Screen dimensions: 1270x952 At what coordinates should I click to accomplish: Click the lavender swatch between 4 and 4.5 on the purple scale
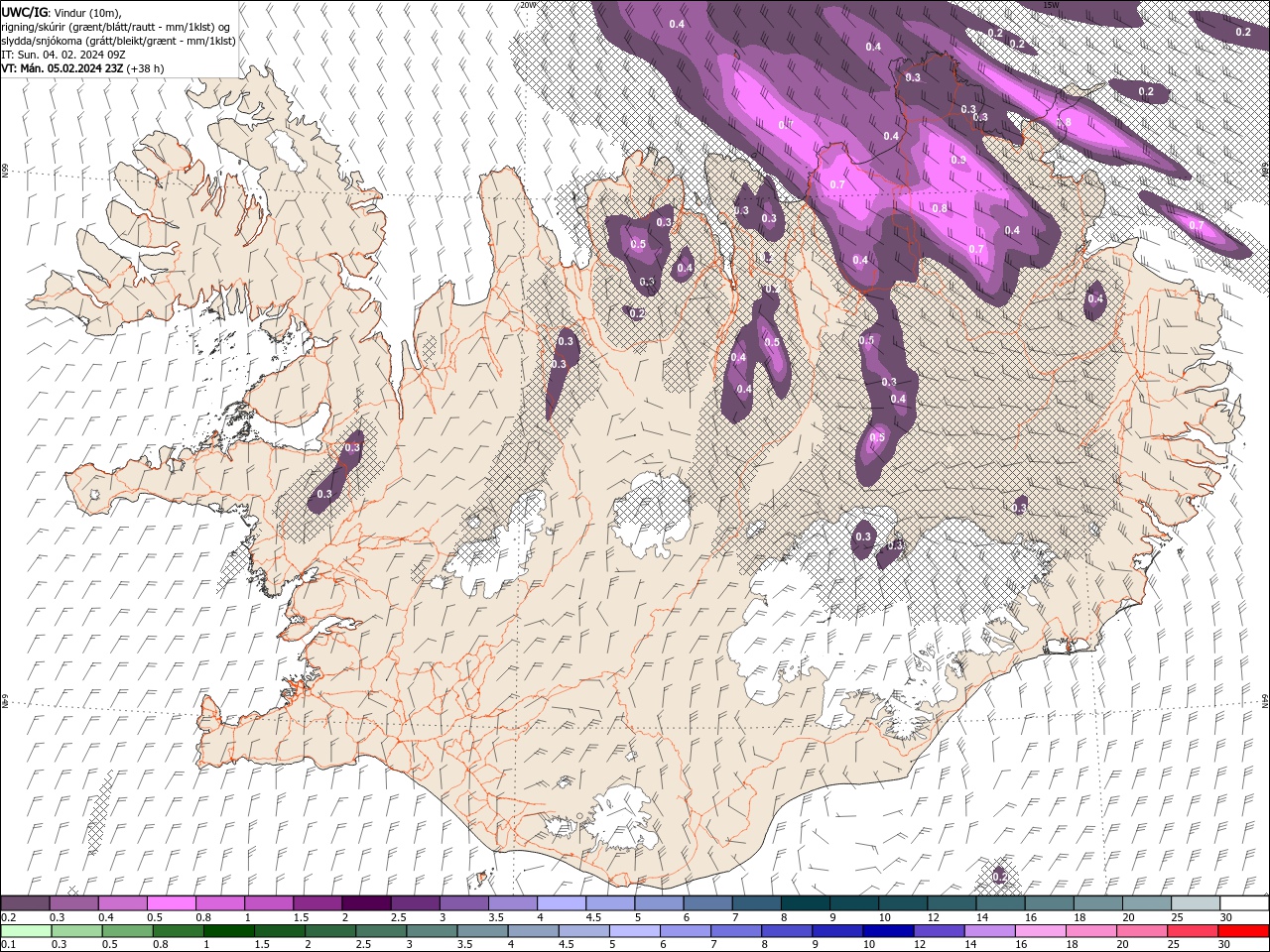(562, 903)
